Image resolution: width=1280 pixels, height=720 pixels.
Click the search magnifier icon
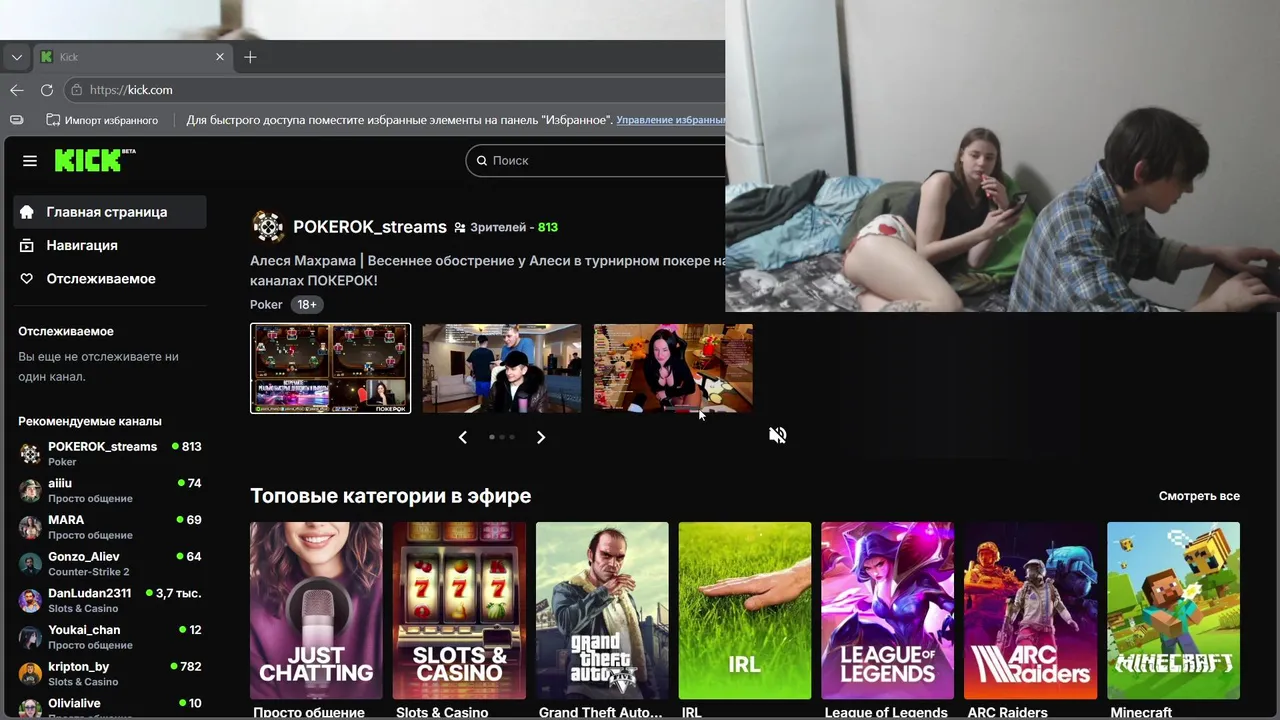481,160
